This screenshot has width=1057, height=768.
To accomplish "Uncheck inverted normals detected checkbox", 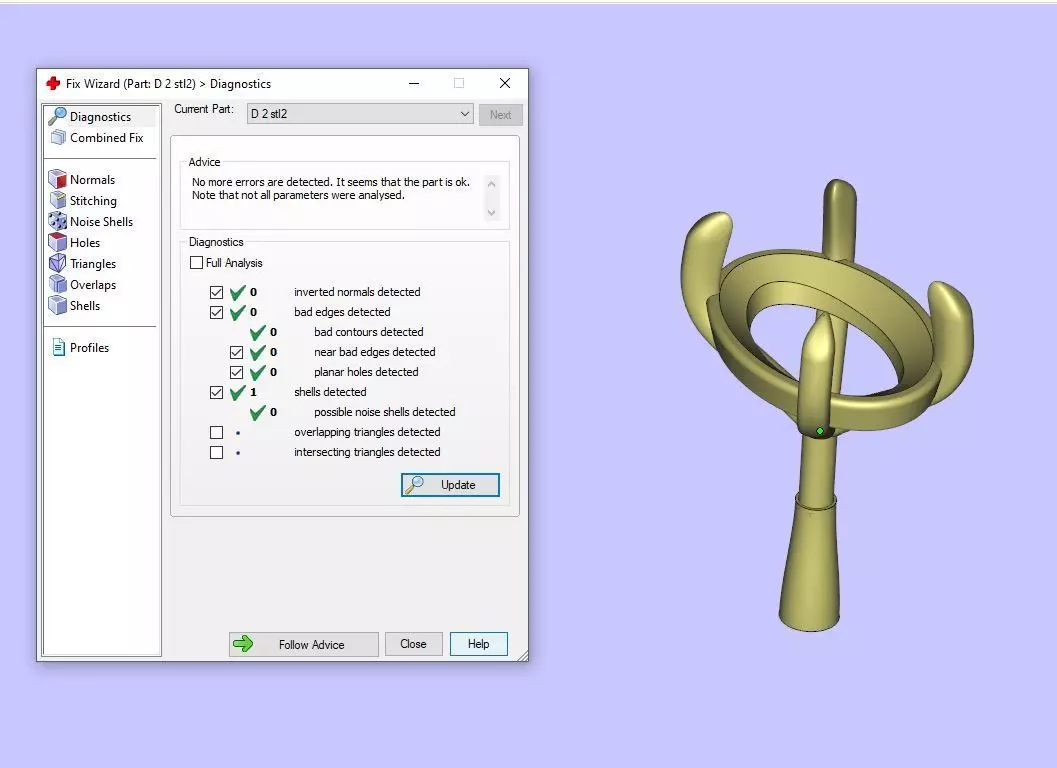I will 216,292.
